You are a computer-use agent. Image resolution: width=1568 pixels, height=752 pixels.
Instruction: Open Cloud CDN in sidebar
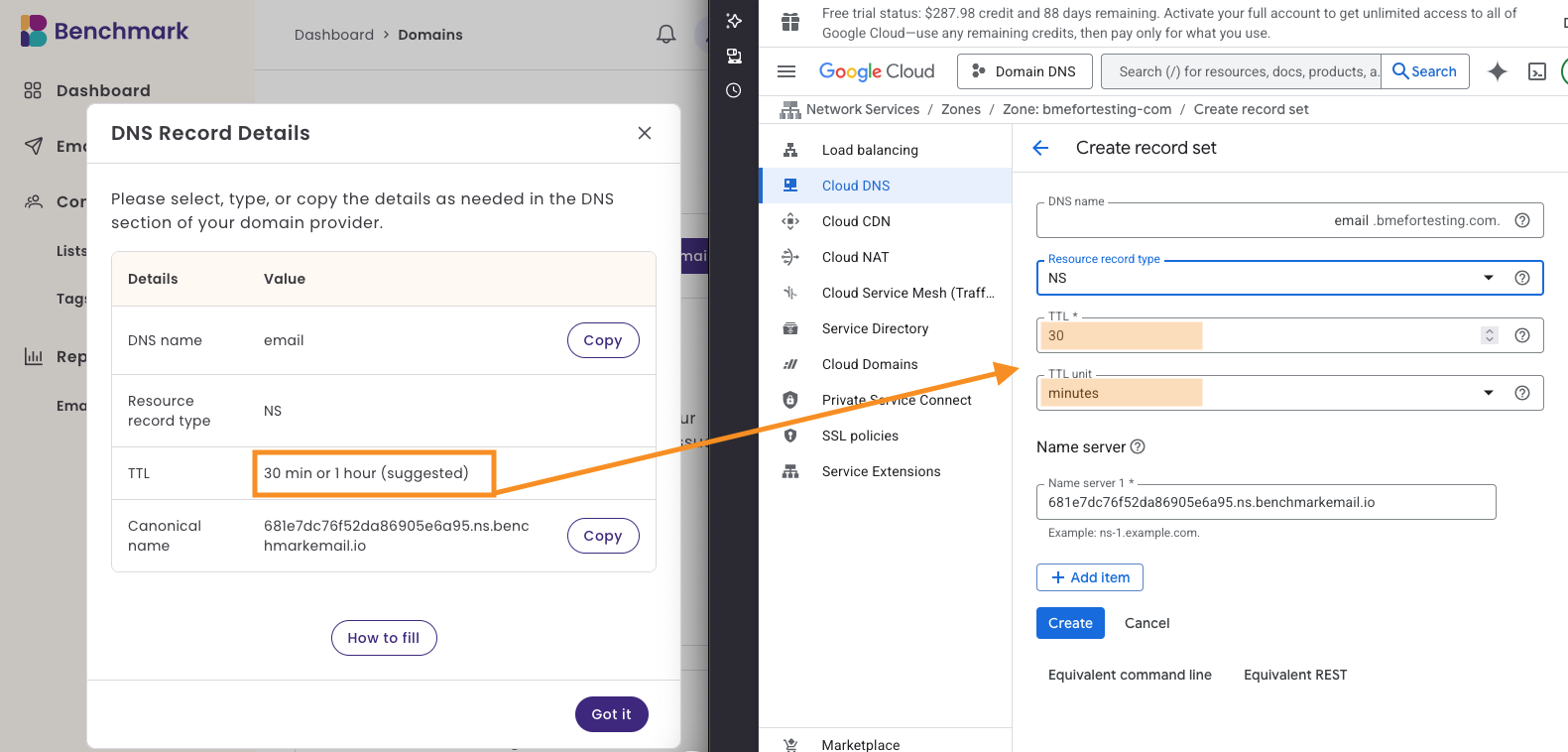[886, 221]
